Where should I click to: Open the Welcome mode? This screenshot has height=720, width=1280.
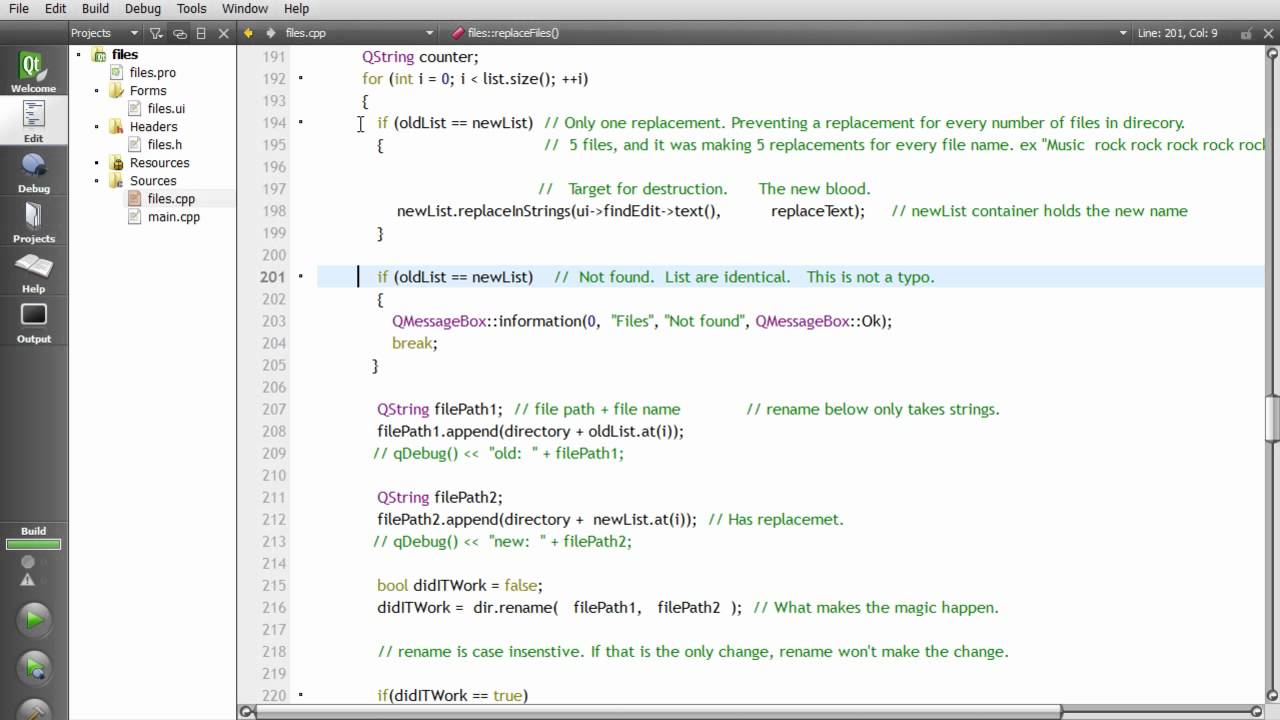(x=33, y=72)
